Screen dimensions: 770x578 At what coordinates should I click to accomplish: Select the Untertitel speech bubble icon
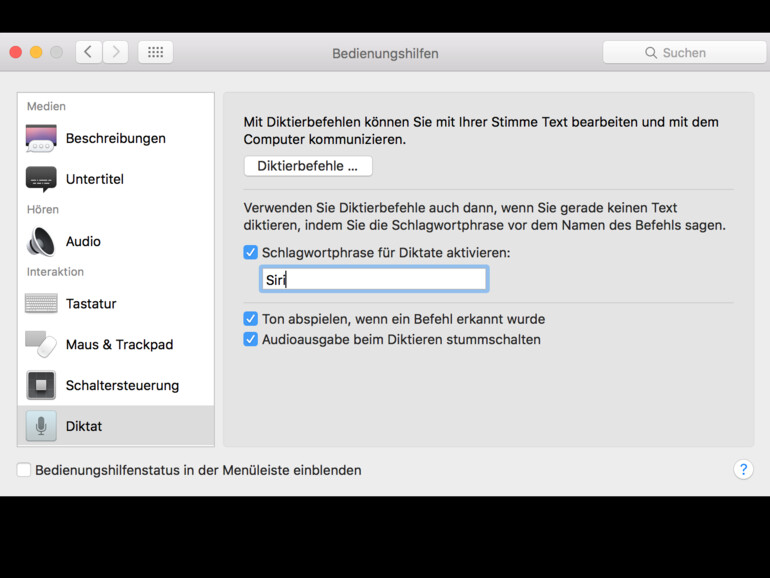coord(41,179)
